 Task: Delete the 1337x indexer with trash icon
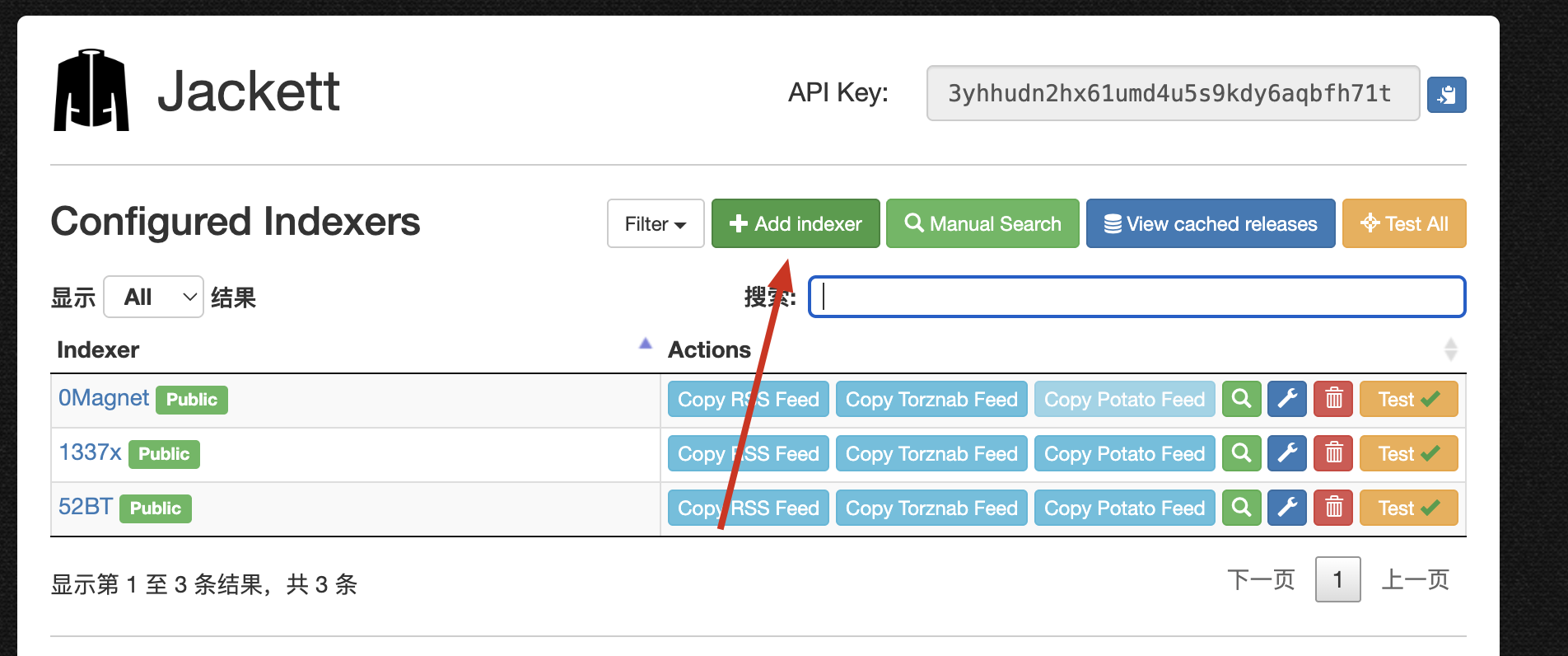(x=1333, y=454)
